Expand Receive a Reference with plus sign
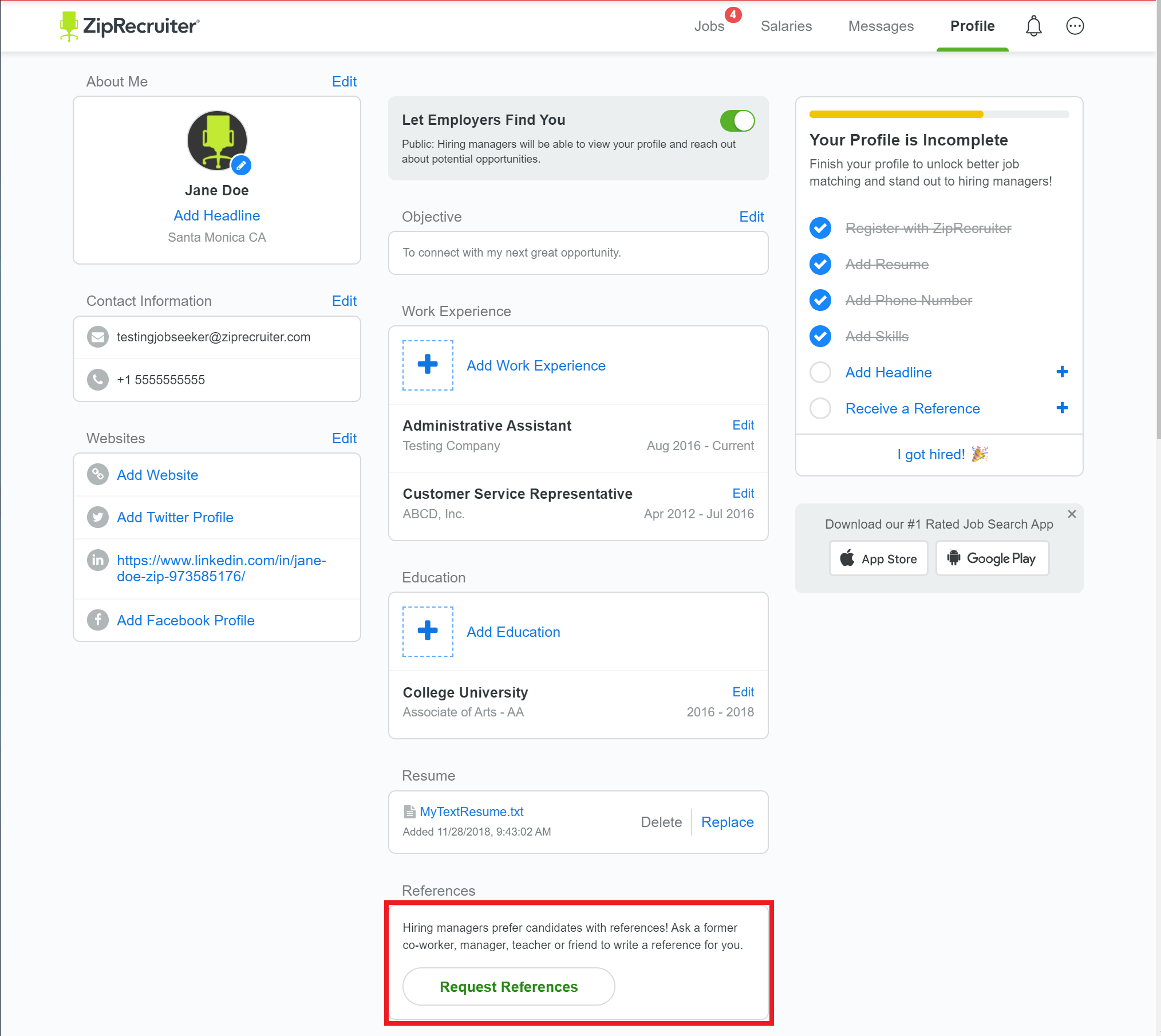The height and width of the screenshot is (1036, 1161). click(1061, 408)
